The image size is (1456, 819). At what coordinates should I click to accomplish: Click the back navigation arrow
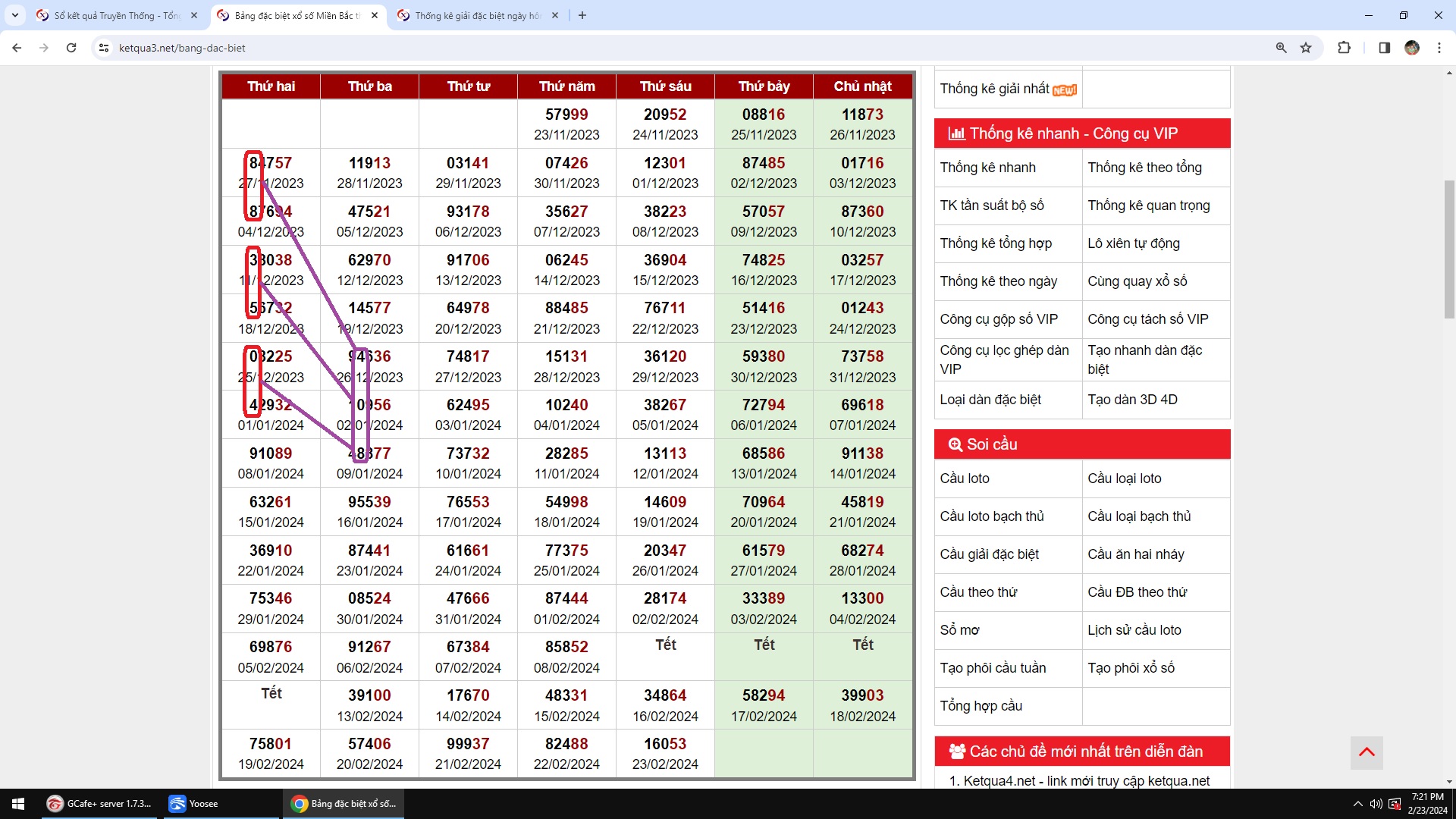(x=17, y=48)
